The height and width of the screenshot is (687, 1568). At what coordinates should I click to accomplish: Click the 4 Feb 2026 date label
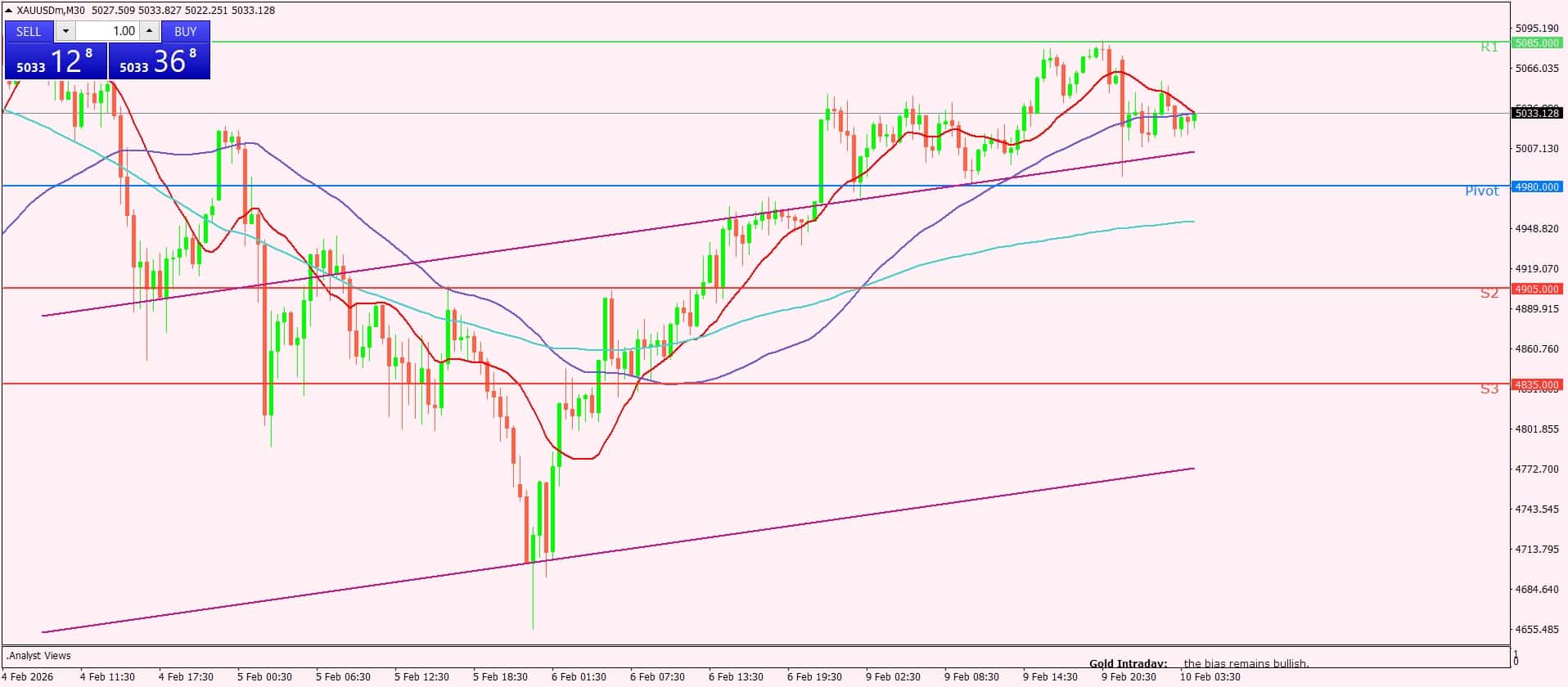click(25, 676)
